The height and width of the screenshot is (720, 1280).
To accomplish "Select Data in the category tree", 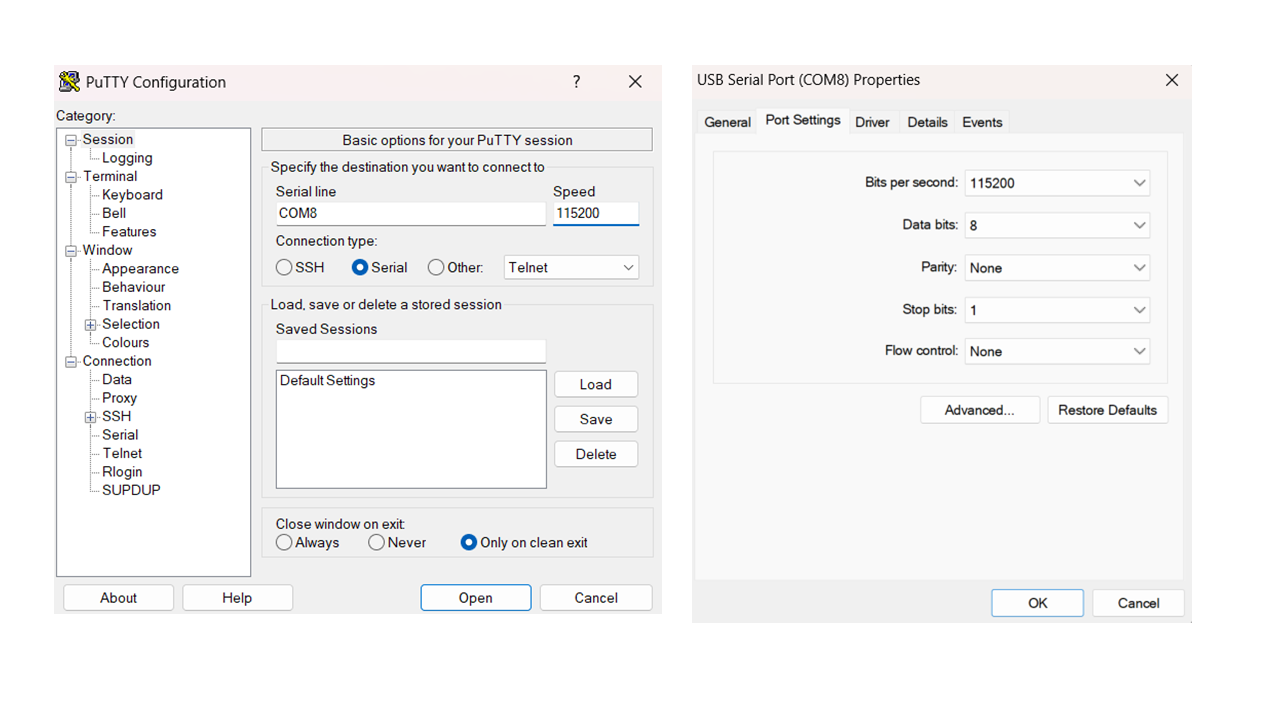I will tap(116, 380).
